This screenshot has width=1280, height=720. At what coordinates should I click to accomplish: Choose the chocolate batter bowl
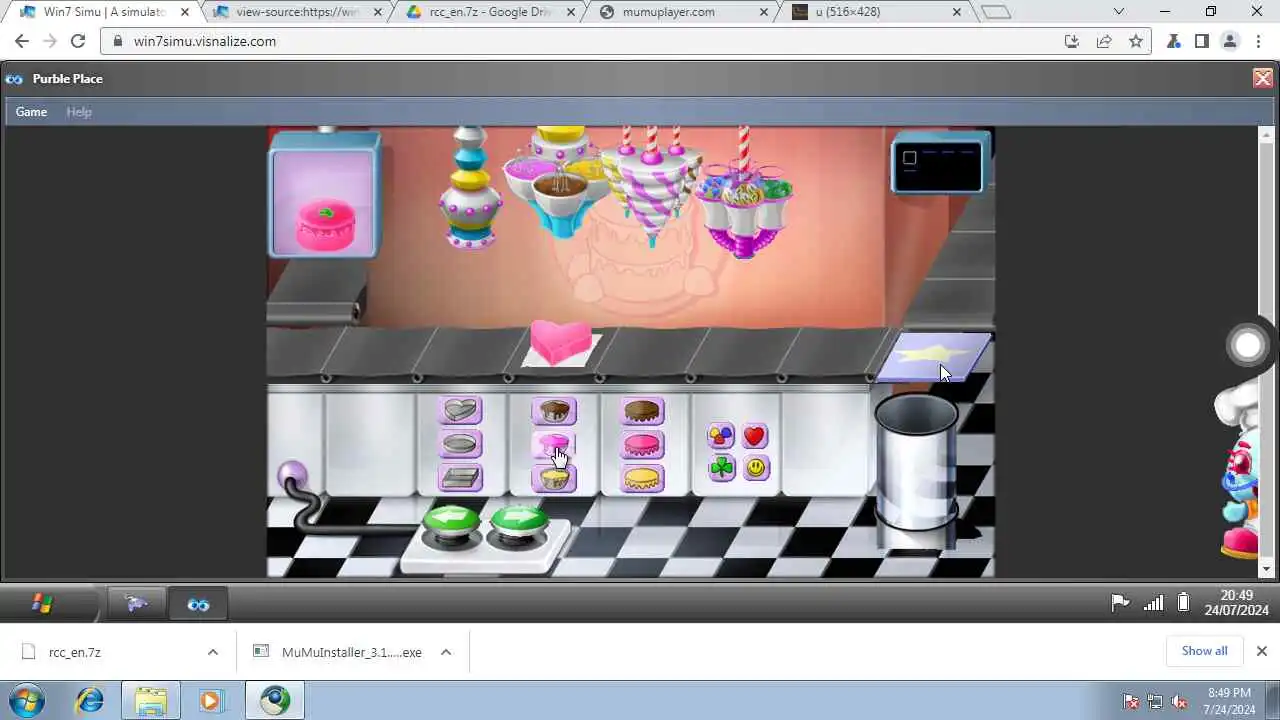554,410
